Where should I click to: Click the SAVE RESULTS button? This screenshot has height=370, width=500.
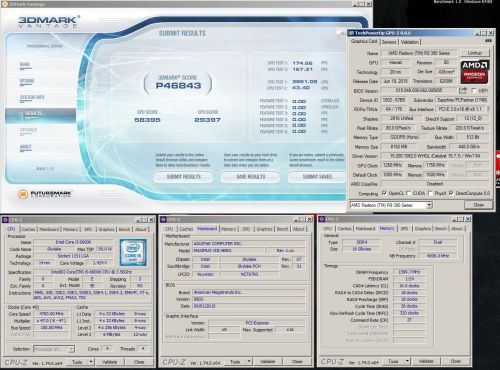tap(250, 177)
